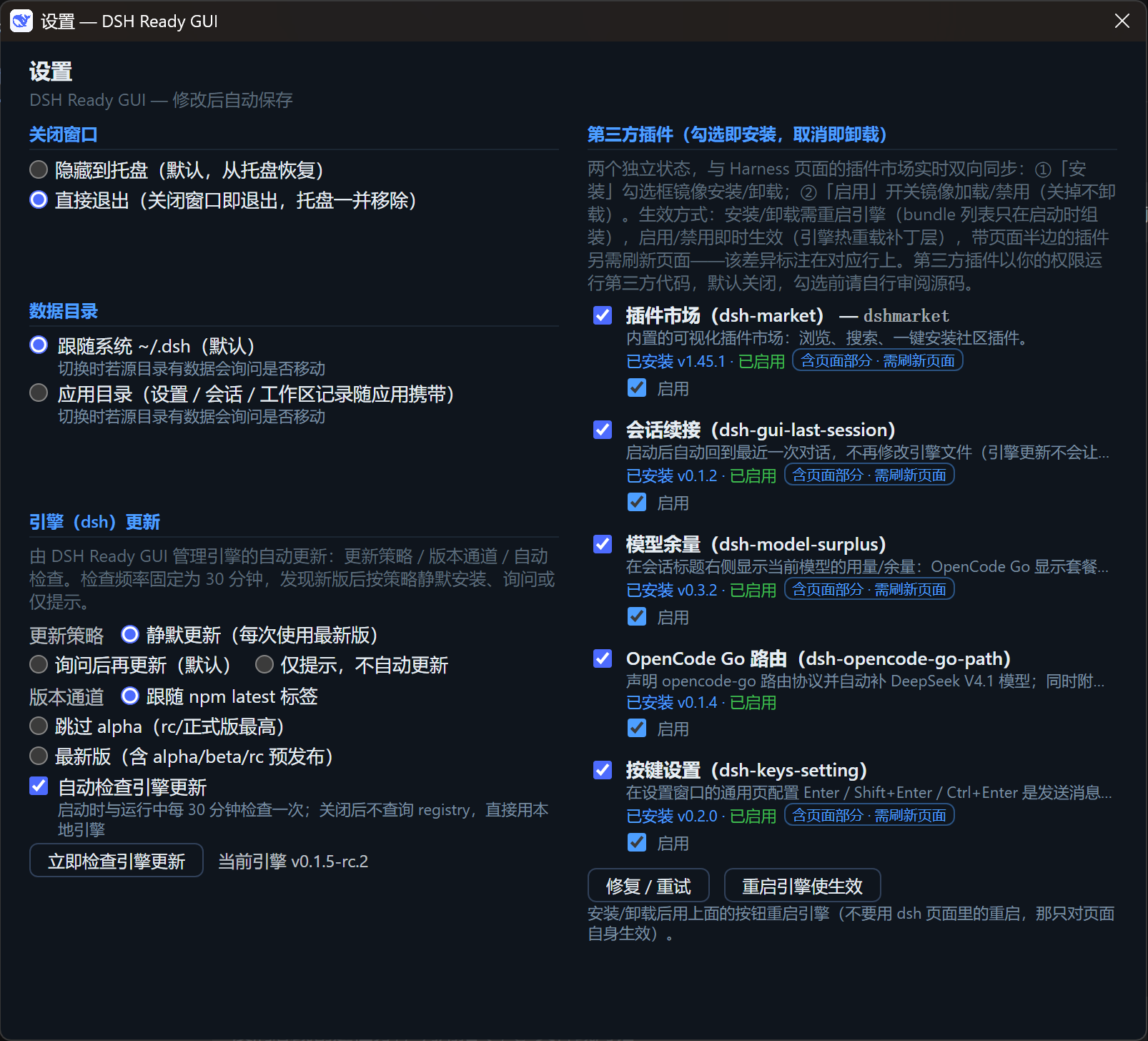Choose 跟随 npm latest 标签 channel
Image resolution: width=1148 pixels, height=1041 pixels.
click(130, 696)
